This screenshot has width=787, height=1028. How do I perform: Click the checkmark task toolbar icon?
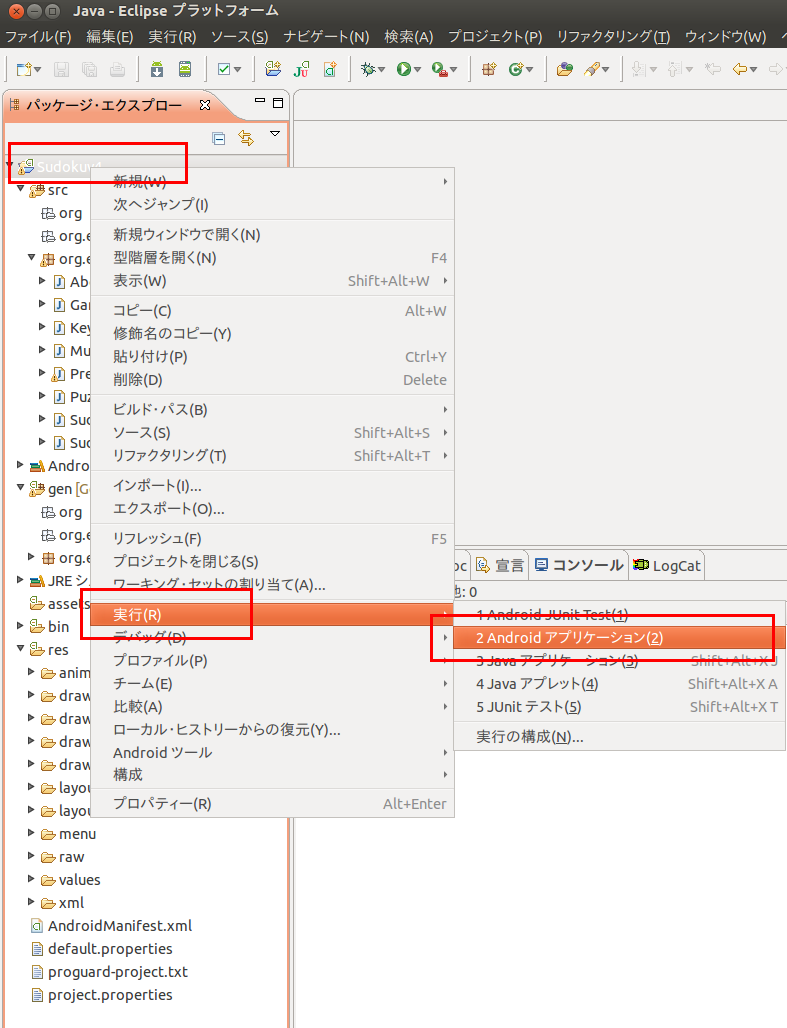click(x=224, y=69)
